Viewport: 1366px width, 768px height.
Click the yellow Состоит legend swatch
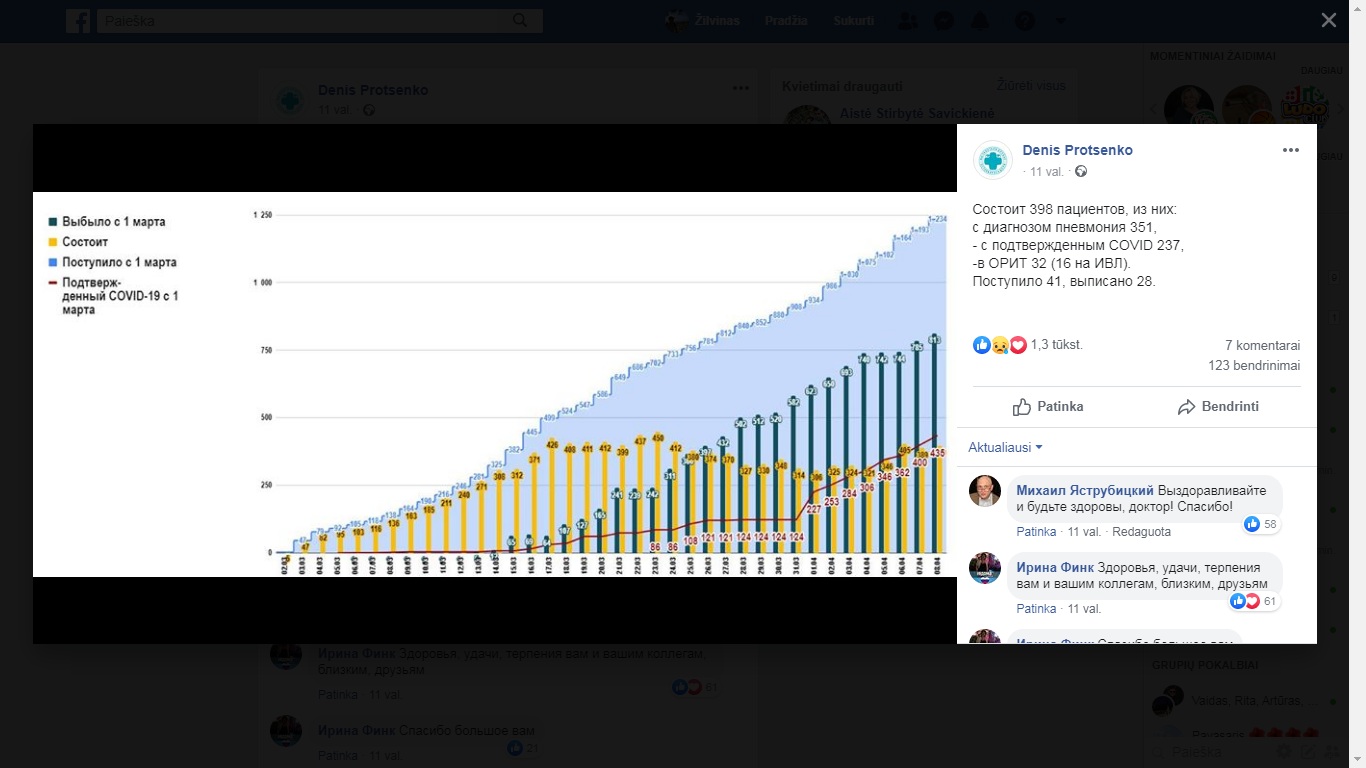pos(52,242)
